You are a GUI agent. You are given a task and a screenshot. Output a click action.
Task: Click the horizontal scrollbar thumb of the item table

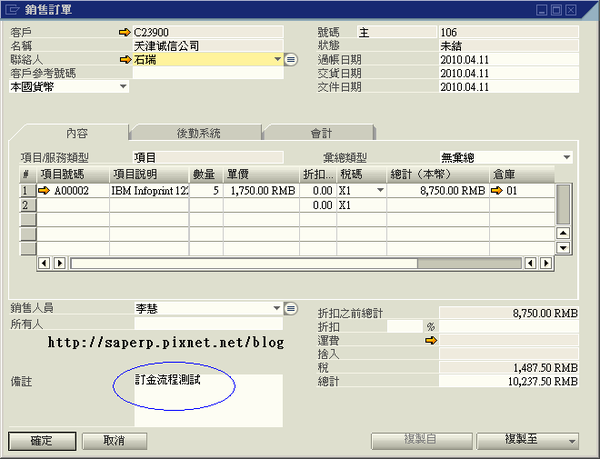pos(244,263)
